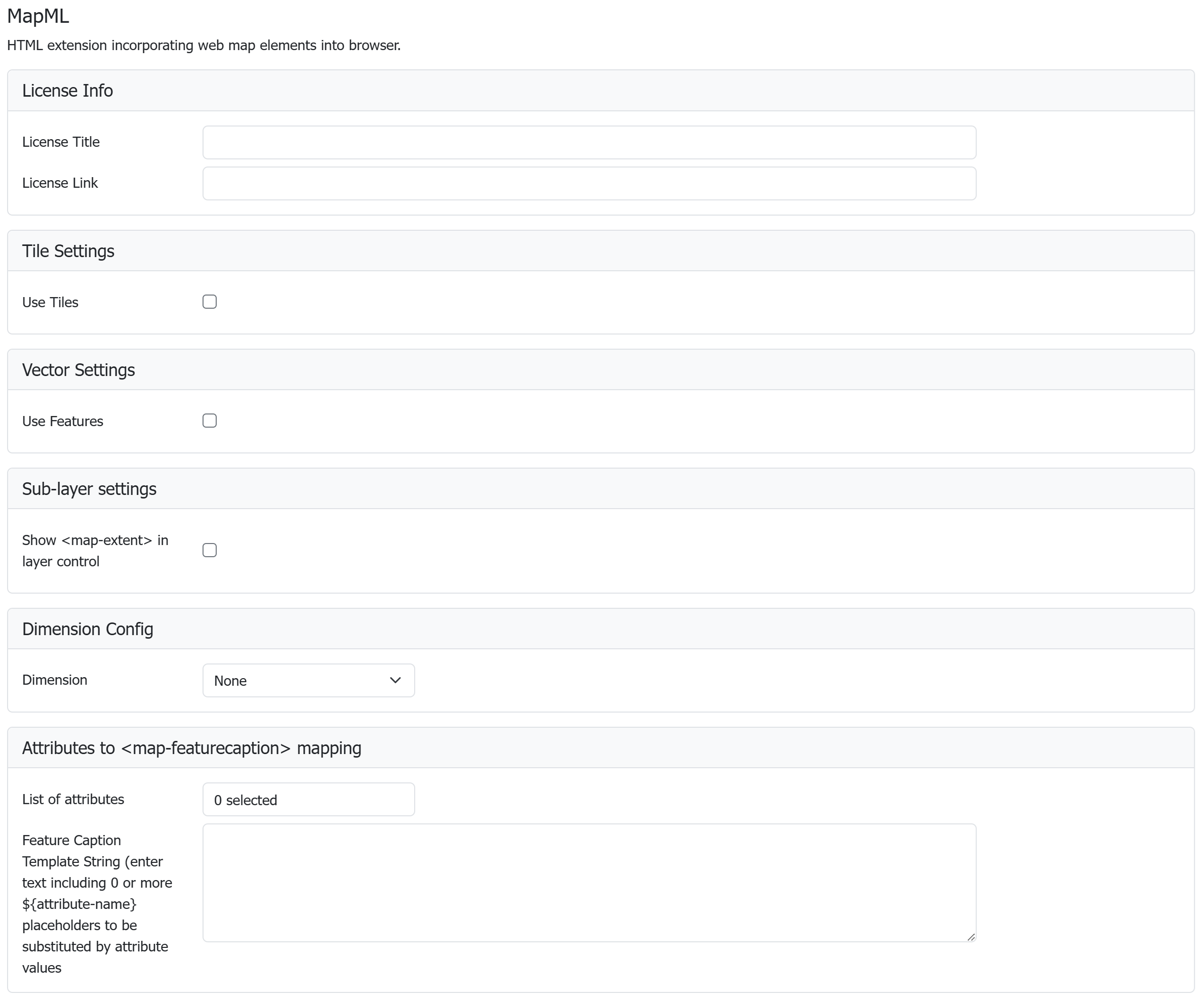Select the Dimension Config section header

click(88, 630)
